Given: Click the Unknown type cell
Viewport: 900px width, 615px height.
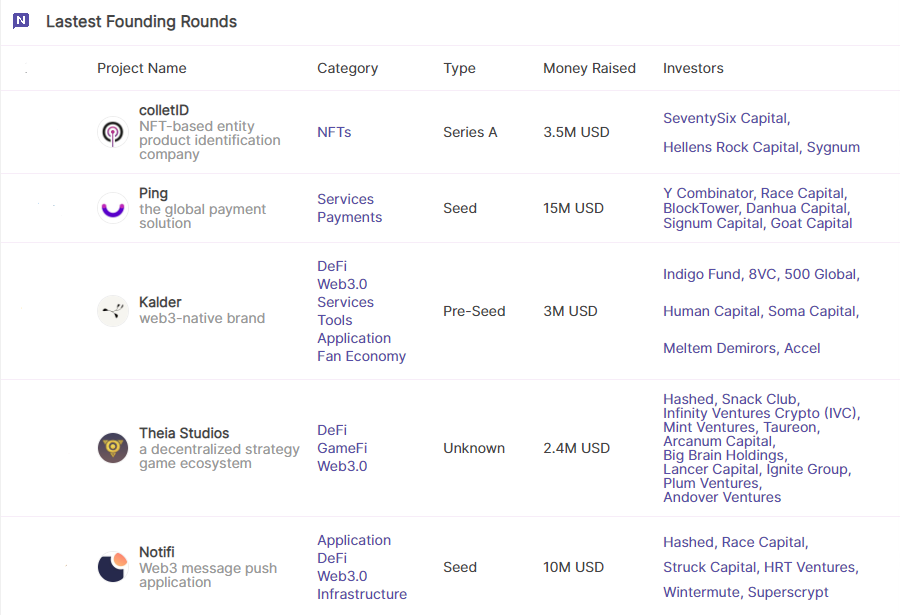Looking at the screenshot, I should point(474,448).
